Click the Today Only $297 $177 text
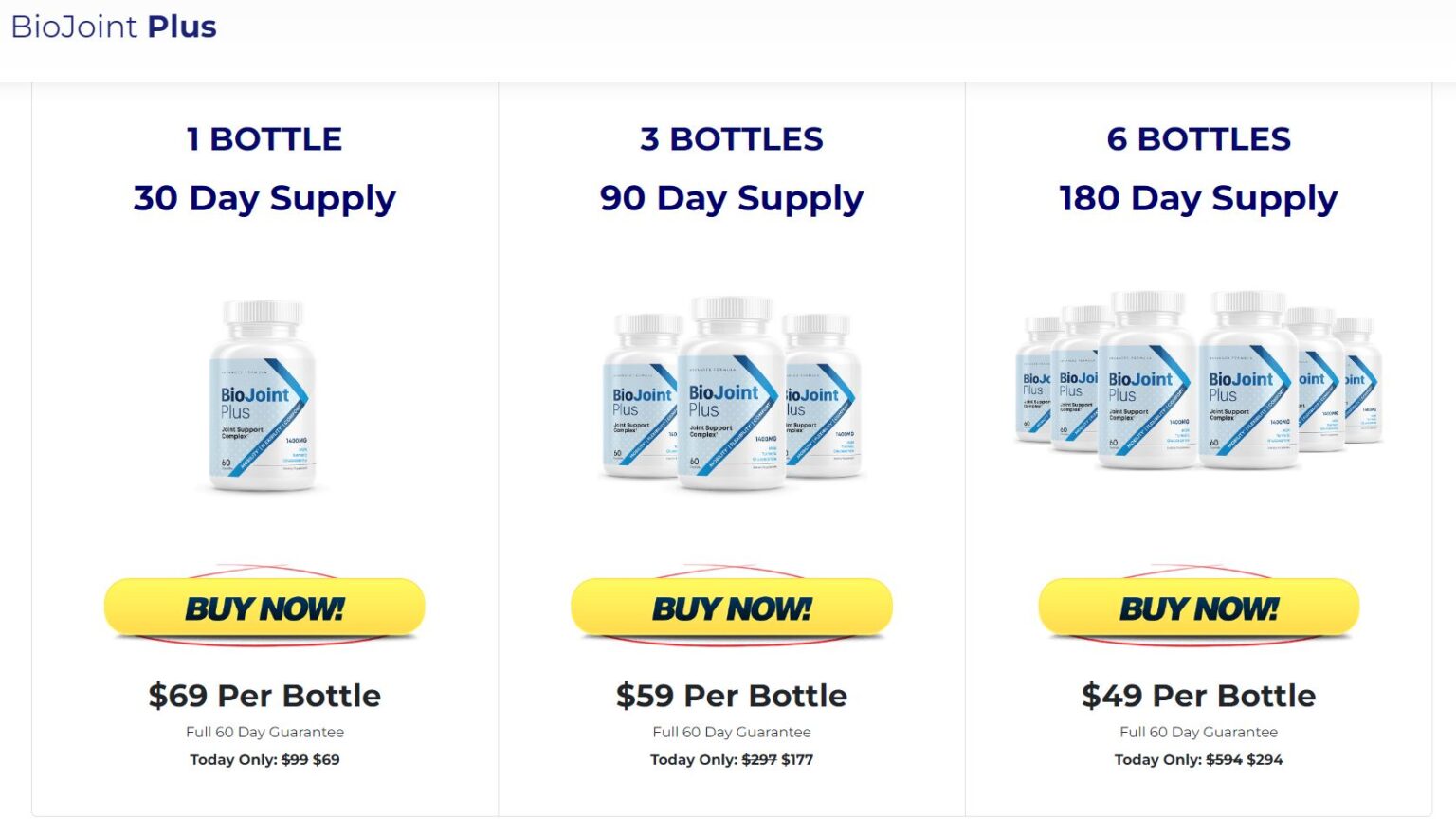Image resolution: width=1456 pixels, height=835 pixels. pyautogui.click(x=732, y=759)
